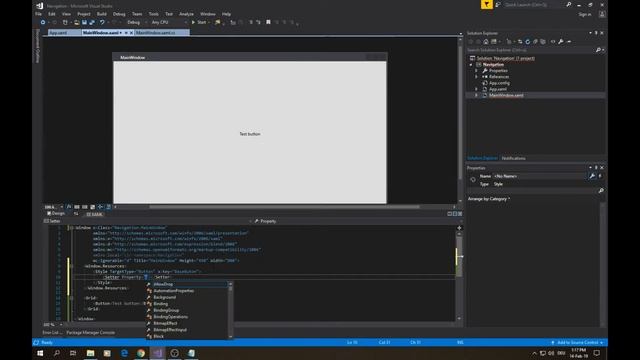Open the Any CPU platform dropdown
Screen dimensions: 640x360
click(x=168, y=22)
